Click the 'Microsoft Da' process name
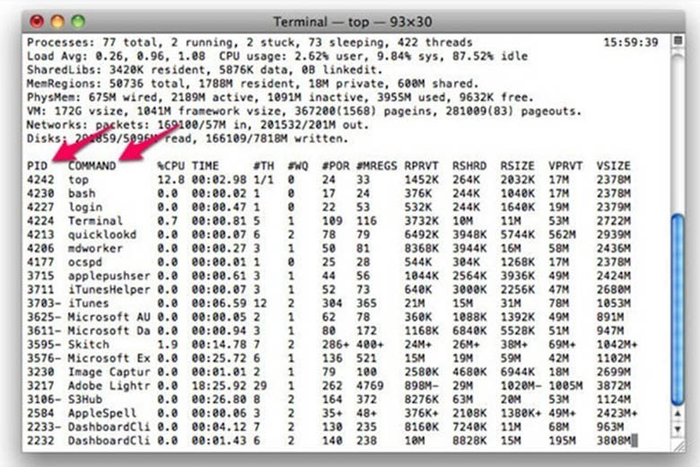The width and height of the screenshot is (700, 467). point(109,331)
